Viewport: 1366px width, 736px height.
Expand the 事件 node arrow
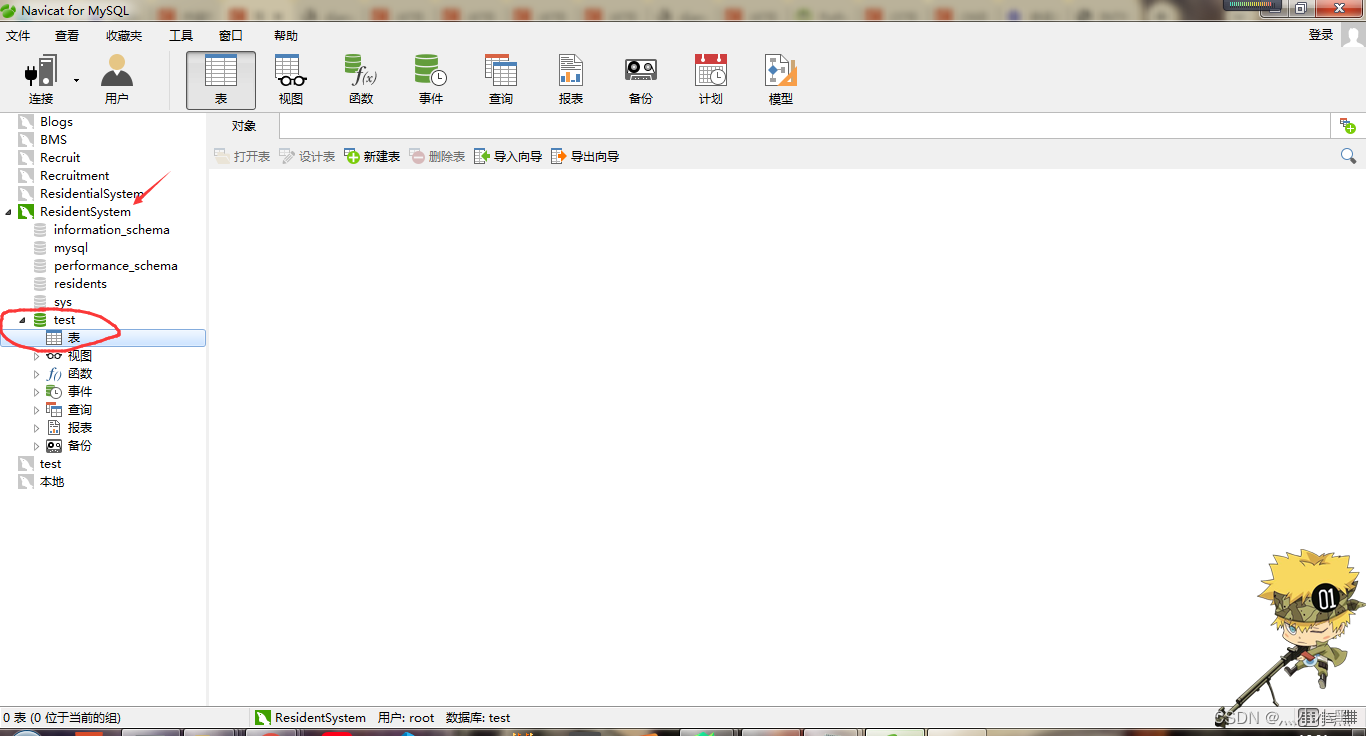(37, 392)
